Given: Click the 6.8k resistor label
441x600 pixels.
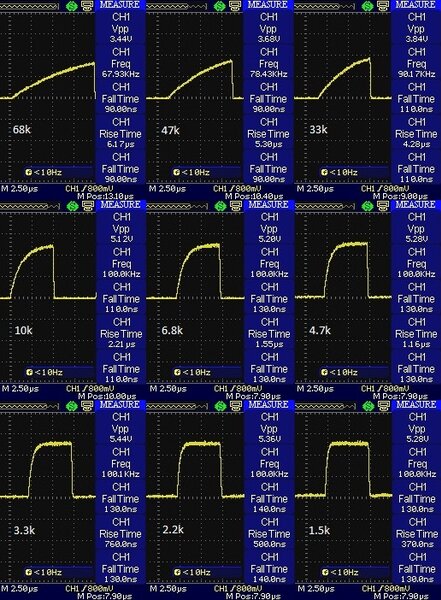Looking at the screenshot, I should 172,330.
